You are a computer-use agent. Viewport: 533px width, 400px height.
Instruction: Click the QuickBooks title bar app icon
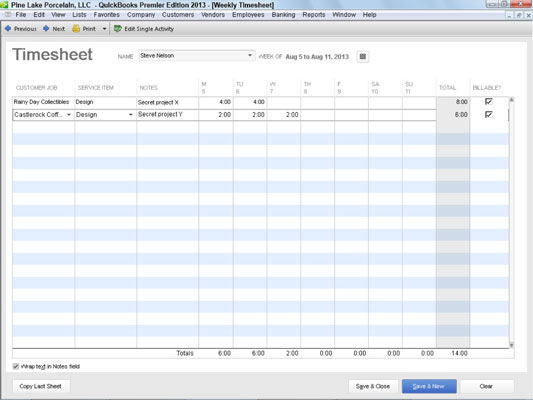[4, 5]
